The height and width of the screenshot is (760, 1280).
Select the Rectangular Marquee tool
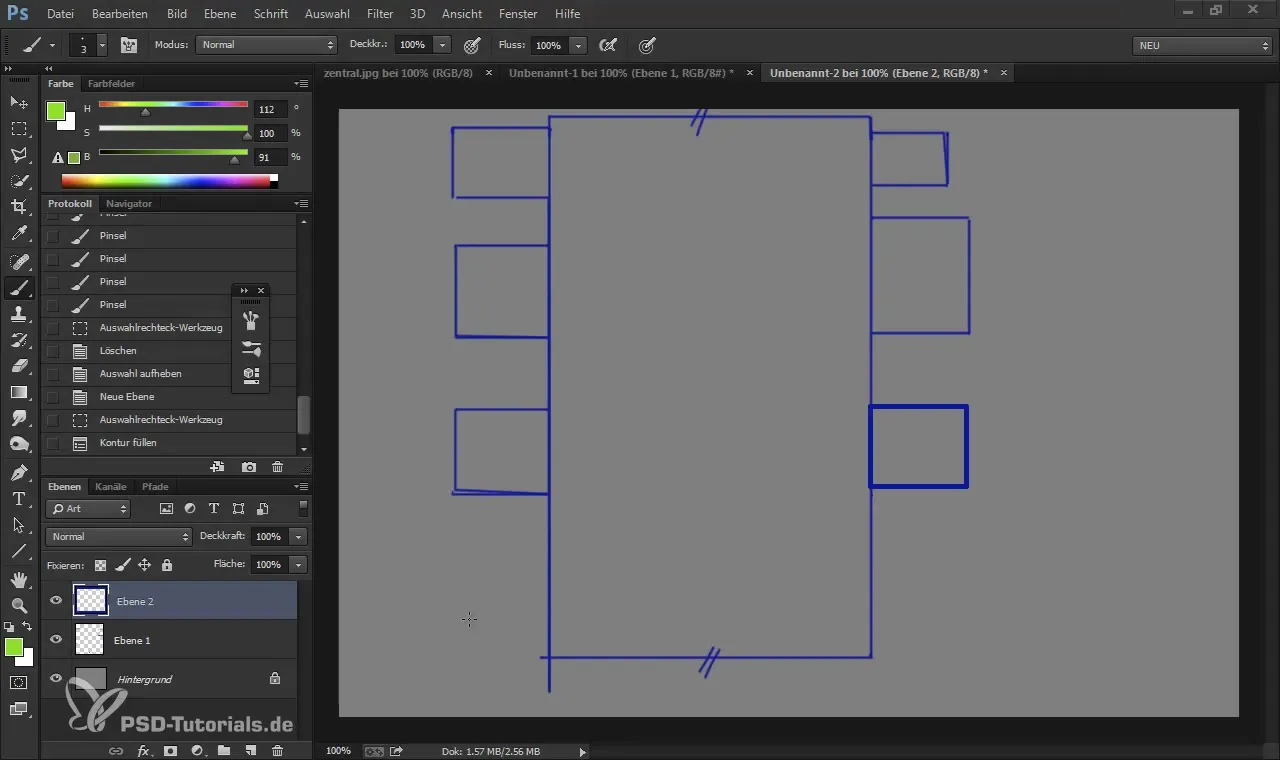pos(18,129)
